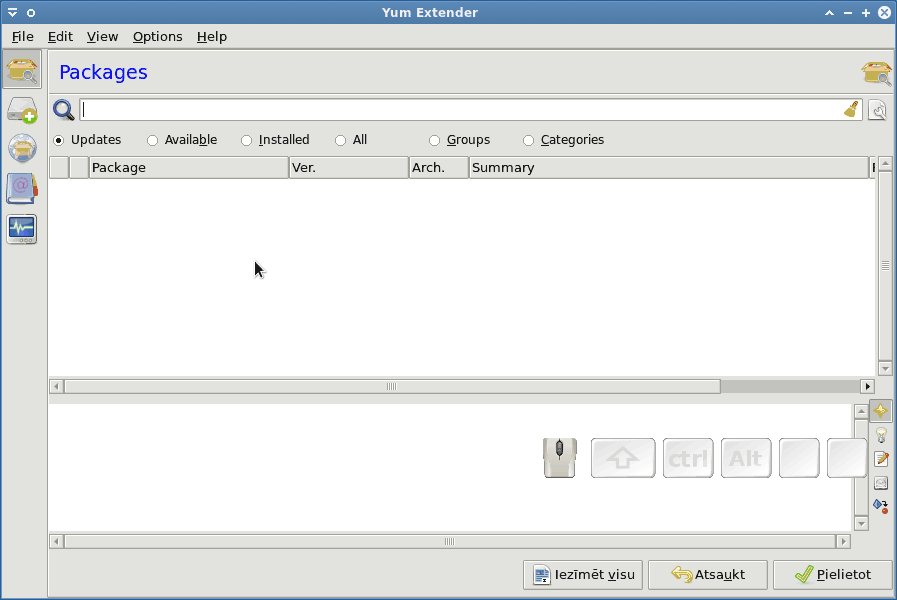Screen dimensions: 897x600
Task: Sort by Package column header
Action: point(189,168)
